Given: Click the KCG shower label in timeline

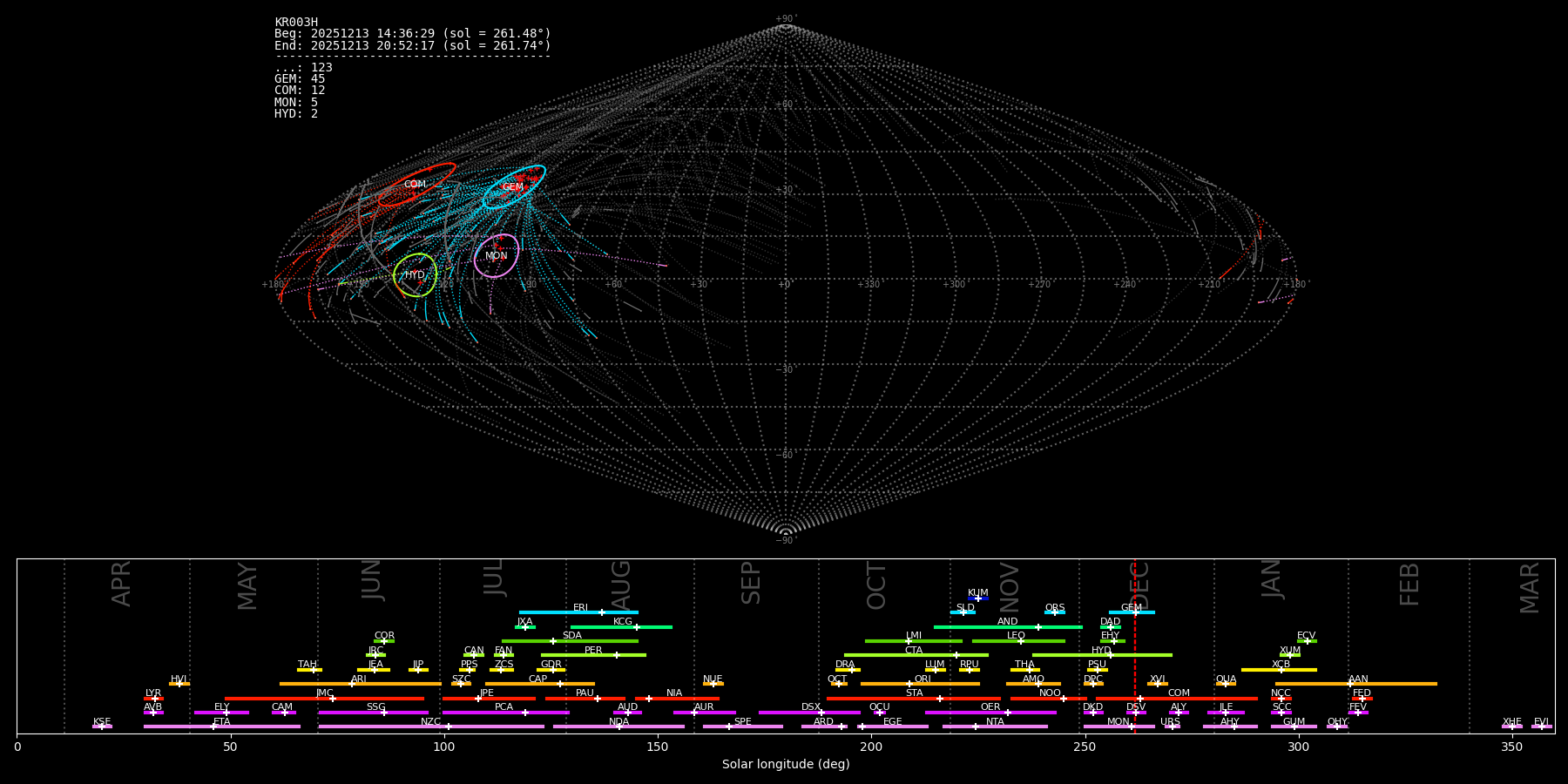Looking at the screenshot, I should [623, 622].
